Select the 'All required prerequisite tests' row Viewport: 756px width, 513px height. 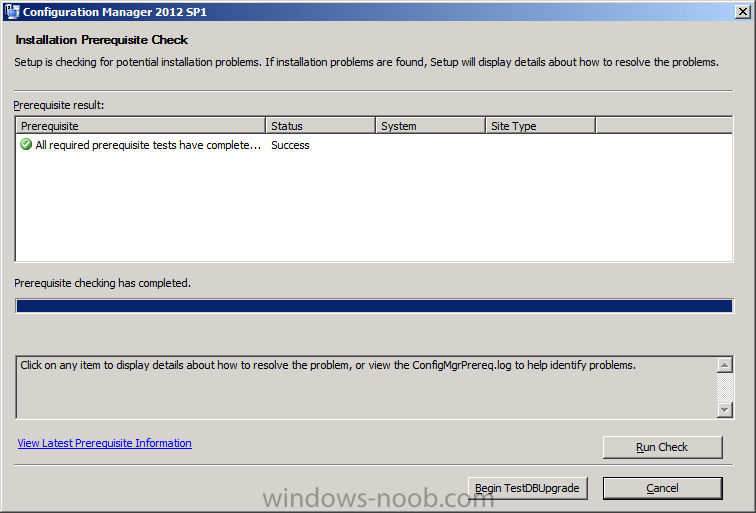(x=374, y=145)
